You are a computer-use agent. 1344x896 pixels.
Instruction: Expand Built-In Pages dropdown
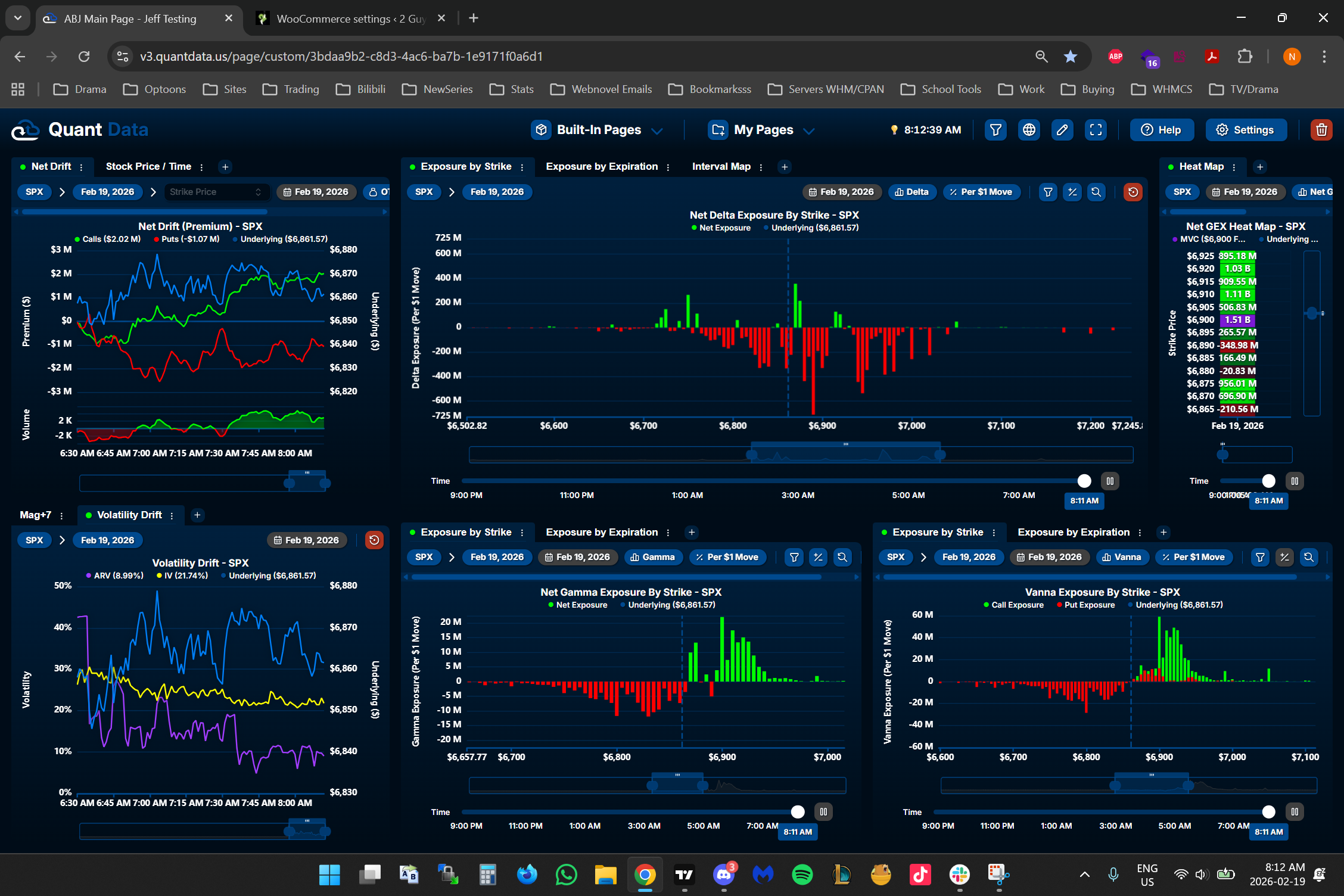coord(598,130)
